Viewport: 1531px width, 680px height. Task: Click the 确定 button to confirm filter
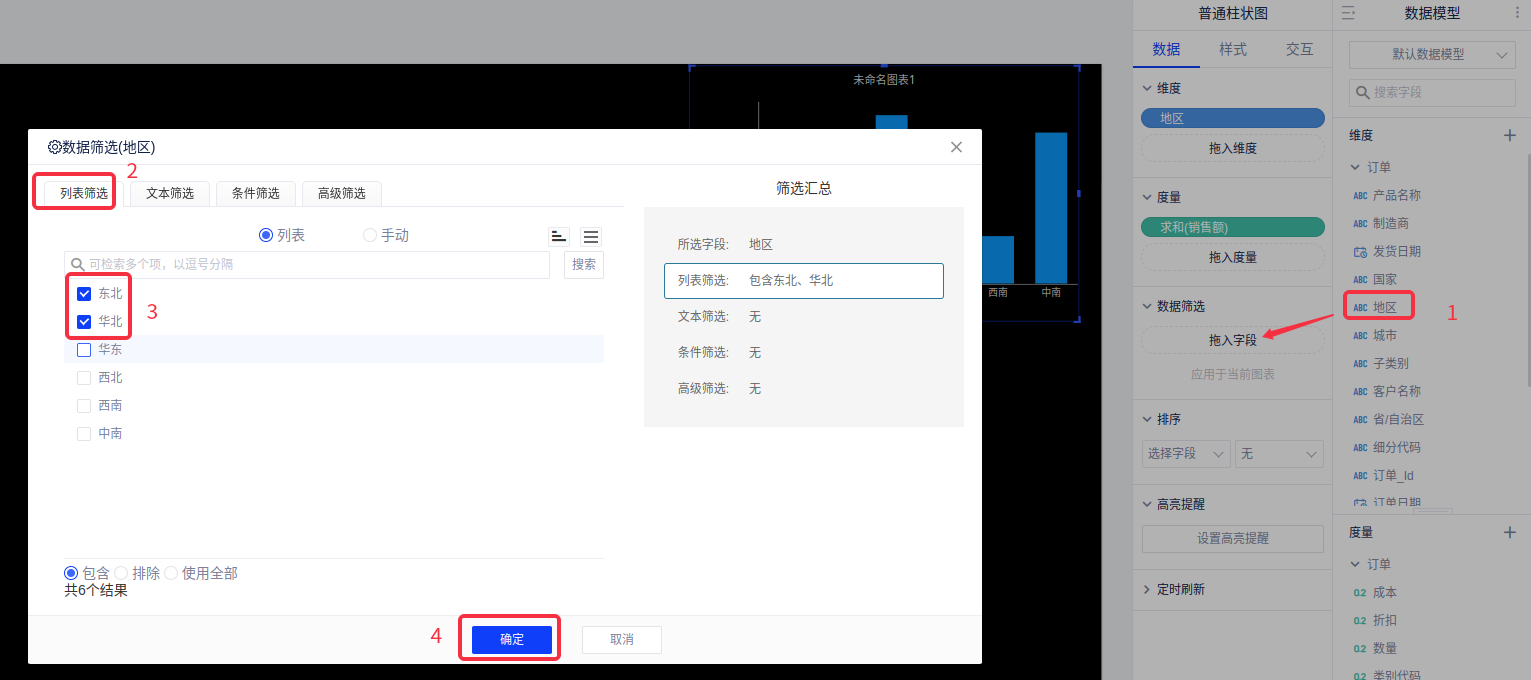click(511, 640)
